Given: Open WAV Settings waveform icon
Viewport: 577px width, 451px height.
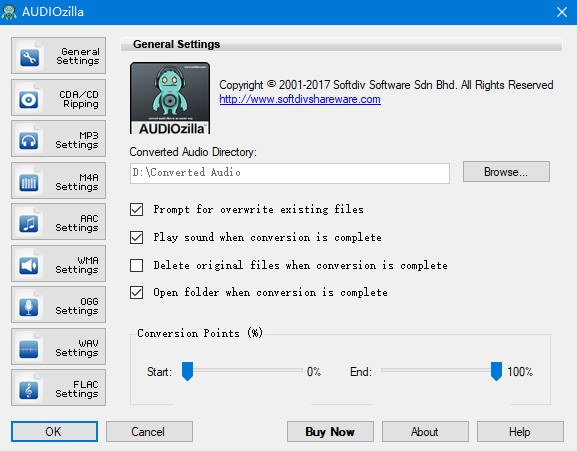Looking at the screenshot, I should coord(29,349).
